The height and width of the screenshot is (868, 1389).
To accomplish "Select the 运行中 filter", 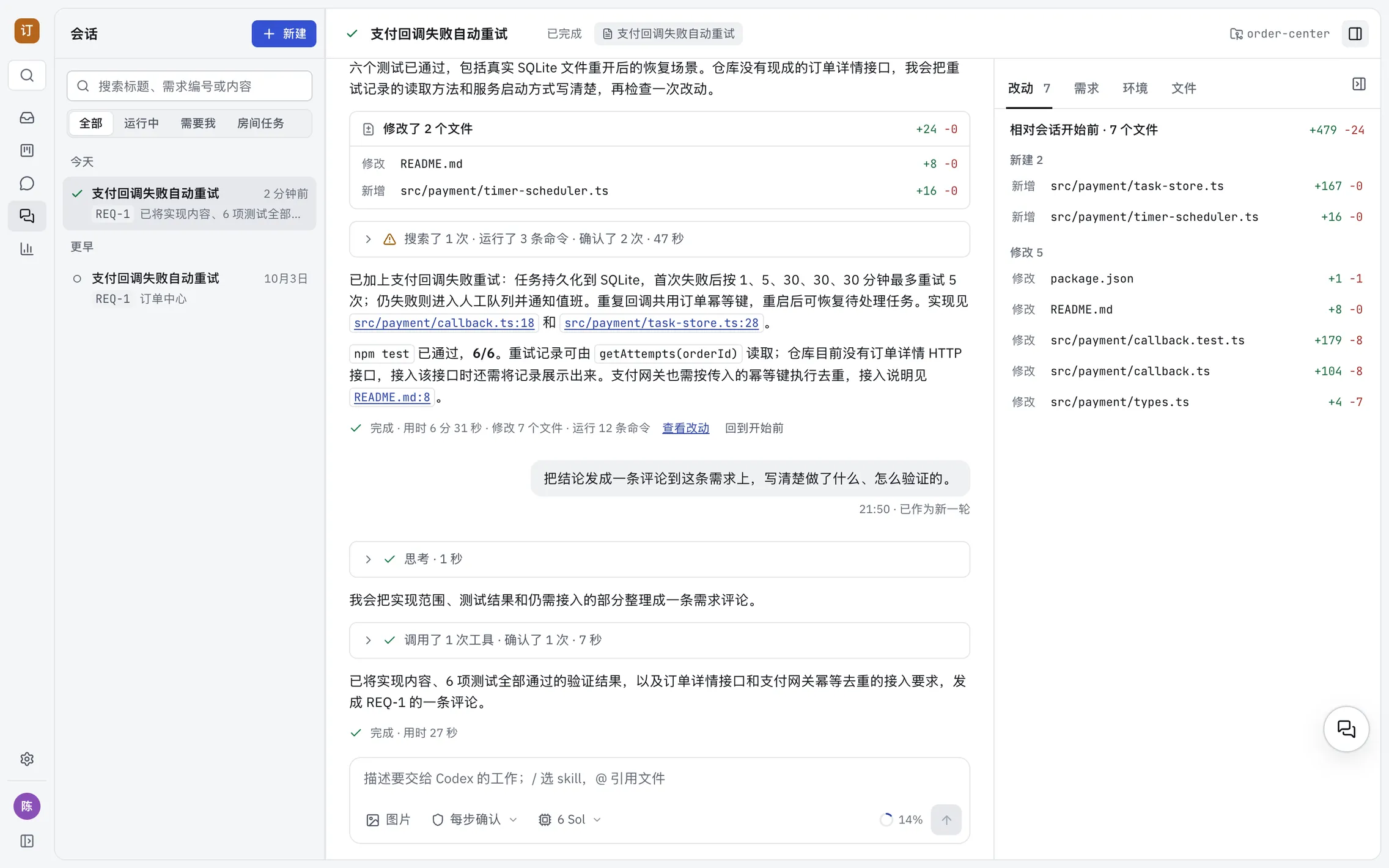I will [141, 123].
